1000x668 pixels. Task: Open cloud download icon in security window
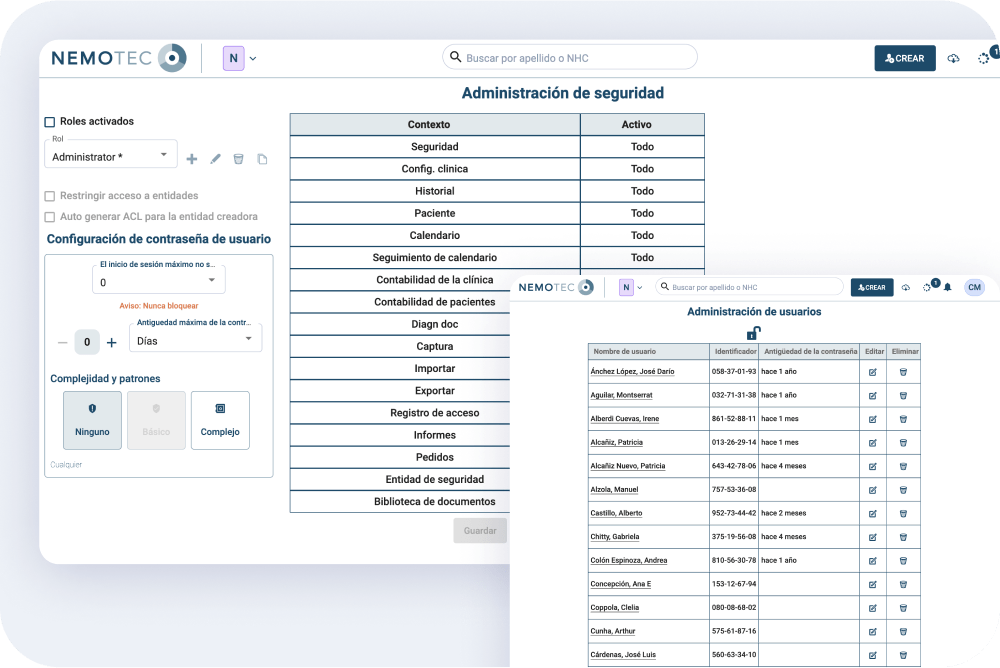coord(953,58)
